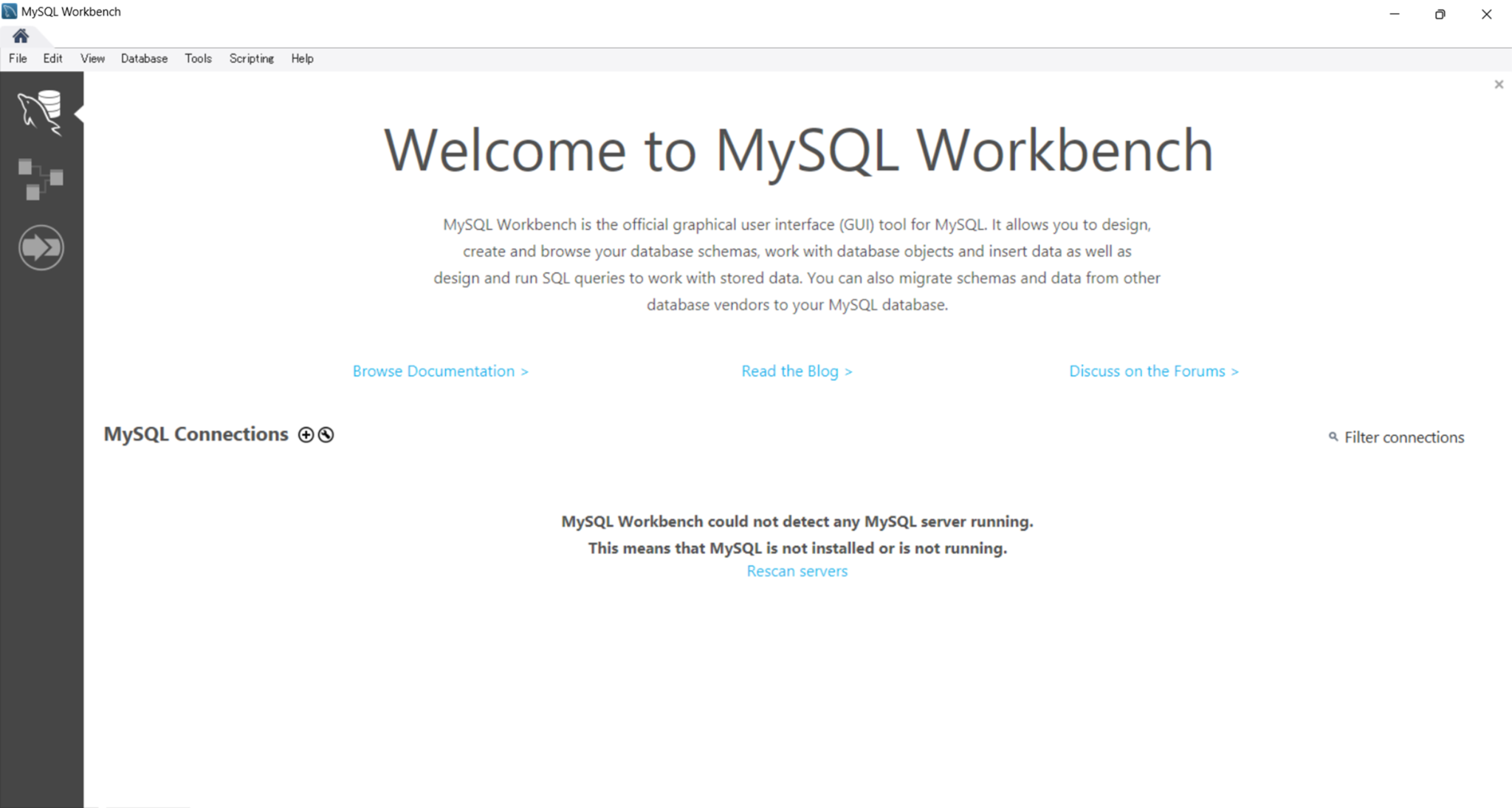1512x808 pixels.
Task: Click the Filter connections field
Action: (1403, 436)
